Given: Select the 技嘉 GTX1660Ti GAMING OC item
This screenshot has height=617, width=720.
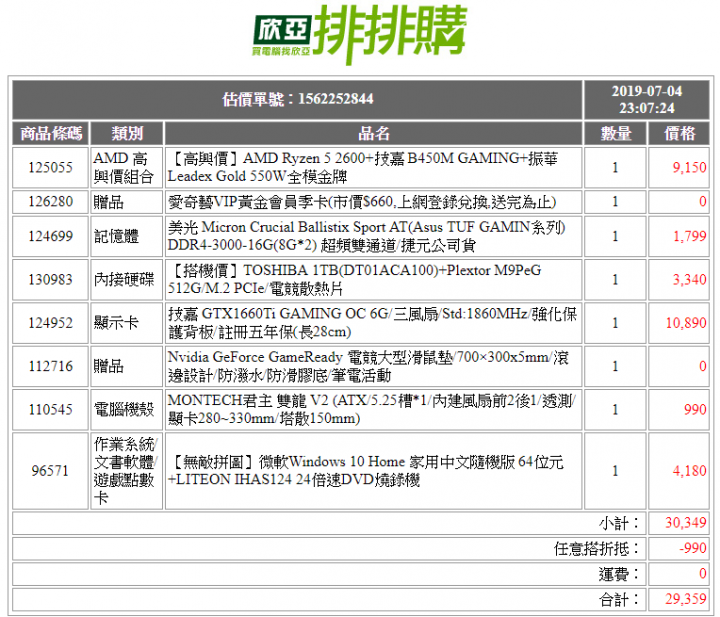Looking at the screenshot, I should point(372,323).
